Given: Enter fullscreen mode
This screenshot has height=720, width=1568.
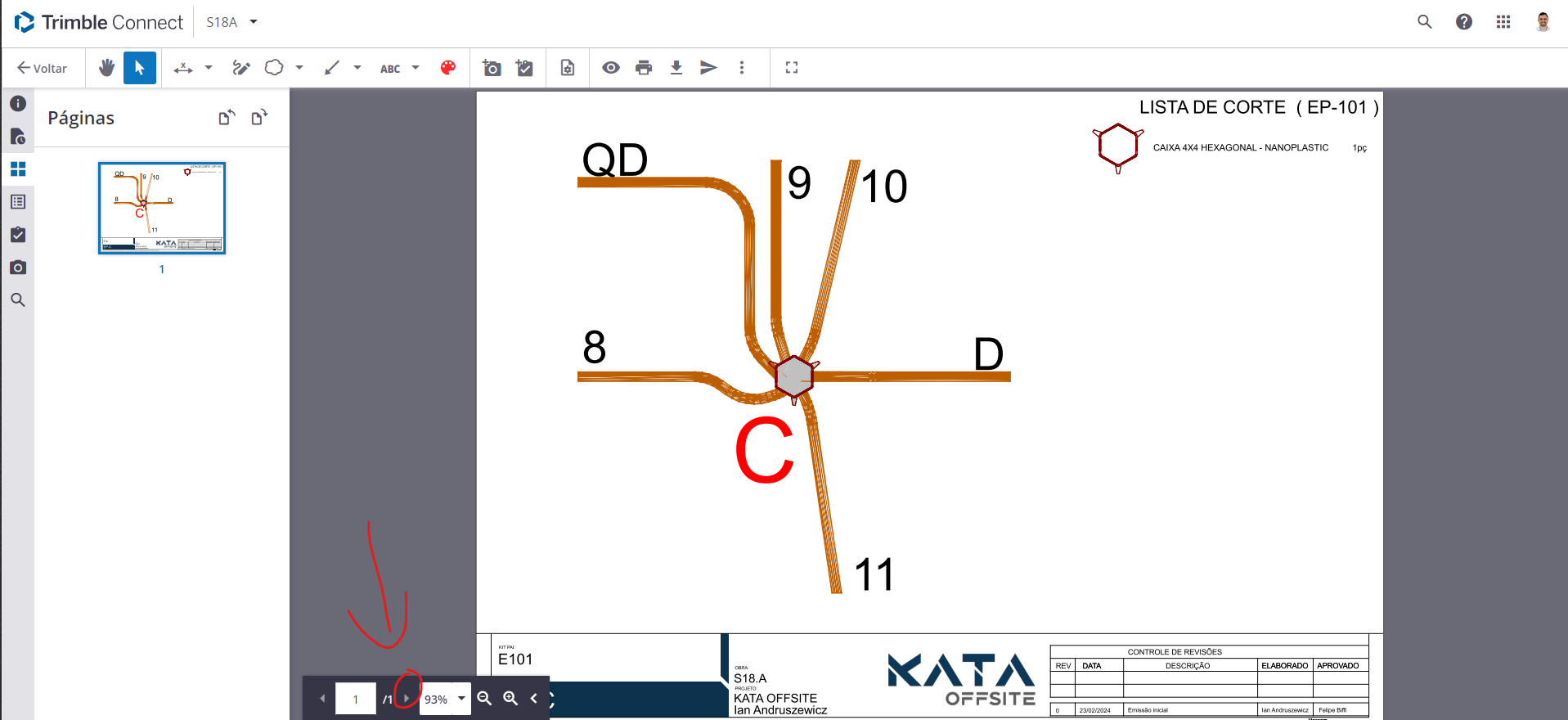Looking at the screenshot, I should [x=792, y=68].
